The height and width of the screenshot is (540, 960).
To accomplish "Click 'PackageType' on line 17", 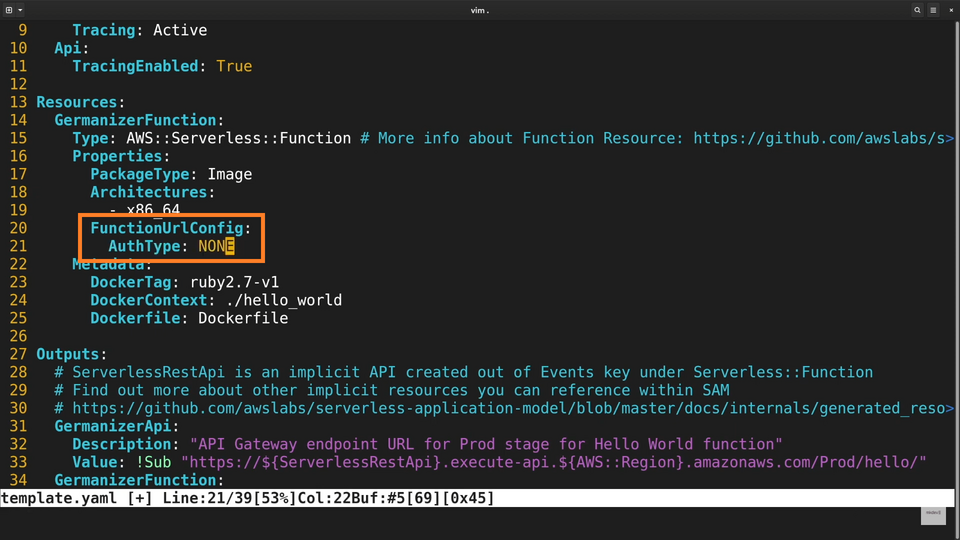I will pyautogui.click(x=140, y=174).
